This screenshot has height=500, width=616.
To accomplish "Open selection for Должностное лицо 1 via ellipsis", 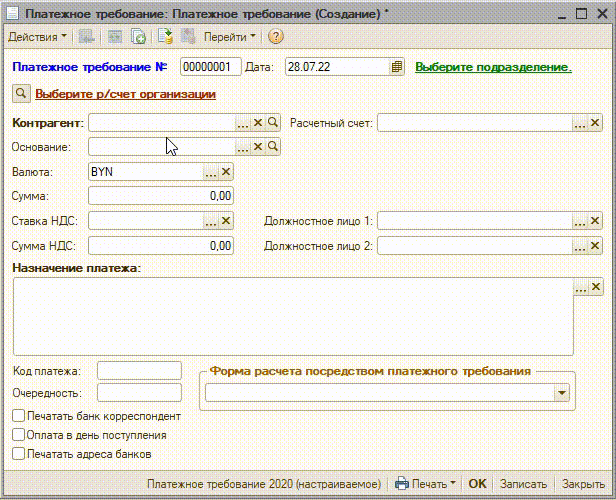I will pyautogui.click(x=580, y=221).
